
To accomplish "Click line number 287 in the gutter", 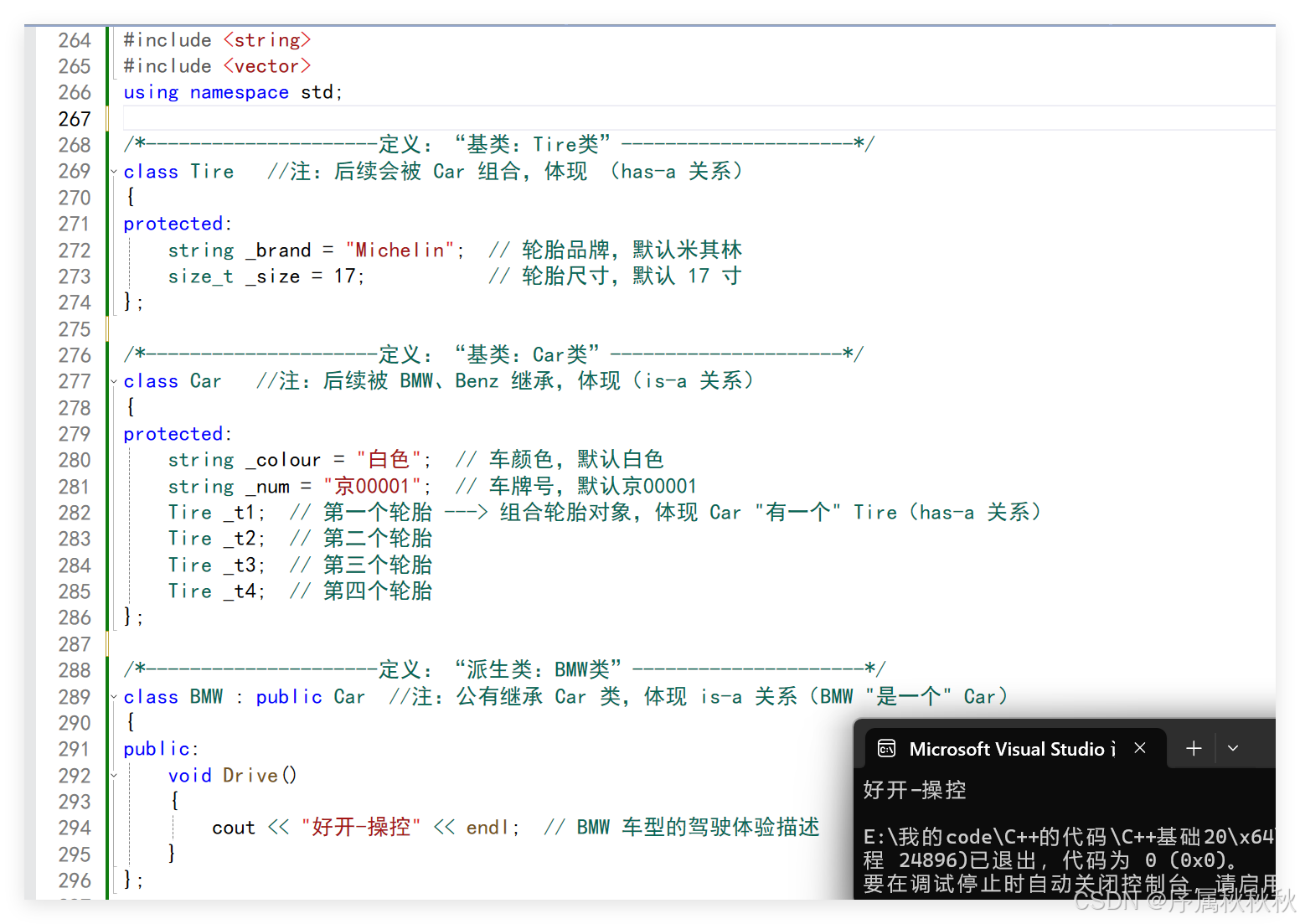I will [74, 644].
